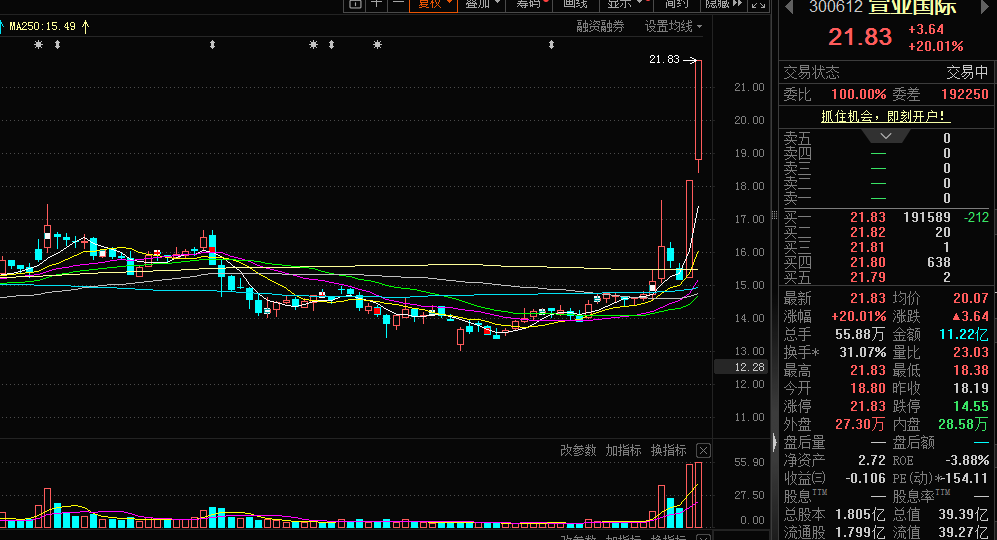Screen dimensions: 997x540
Task: Open the 叠加 overlay dropdown
Action: pos(483,4)
